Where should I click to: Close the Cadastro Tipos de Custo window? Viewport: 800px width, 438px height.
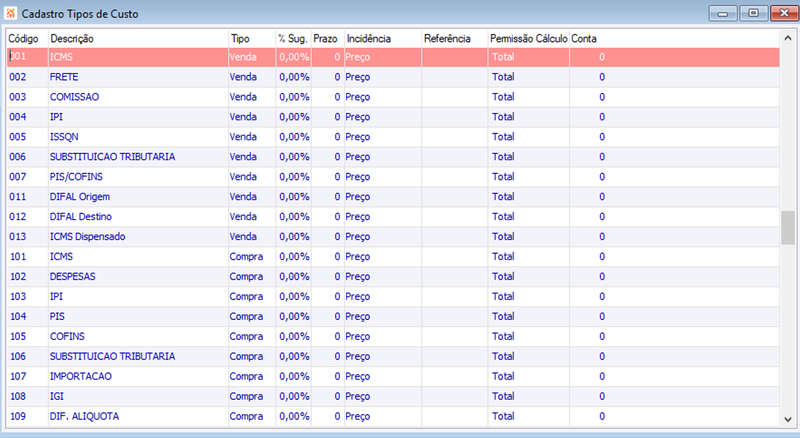(x=784, y=13)
